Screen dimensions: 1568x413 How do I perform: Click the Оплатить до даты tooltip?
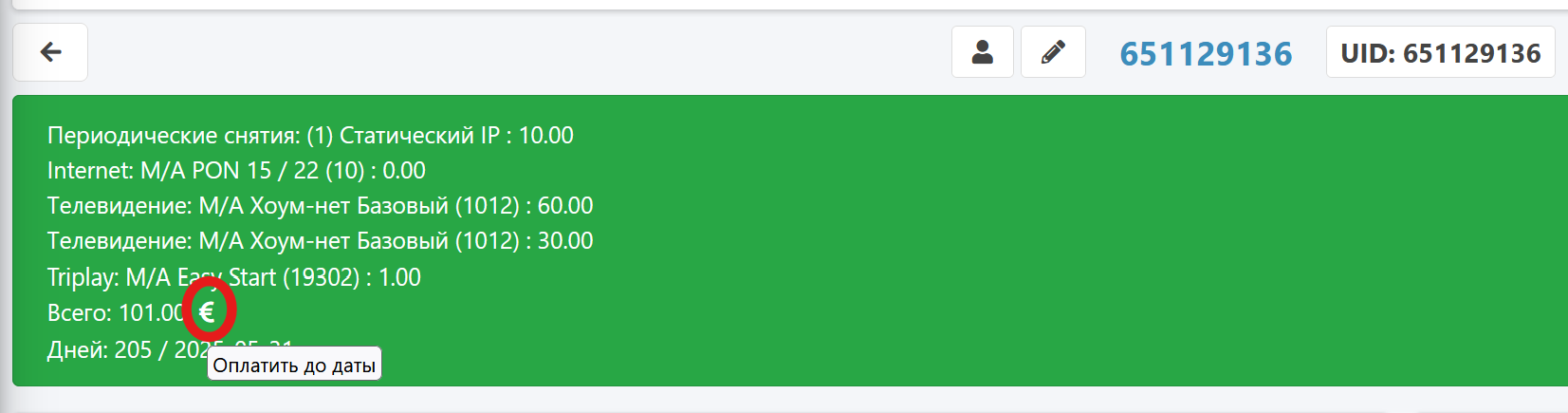tap(294, 365)
